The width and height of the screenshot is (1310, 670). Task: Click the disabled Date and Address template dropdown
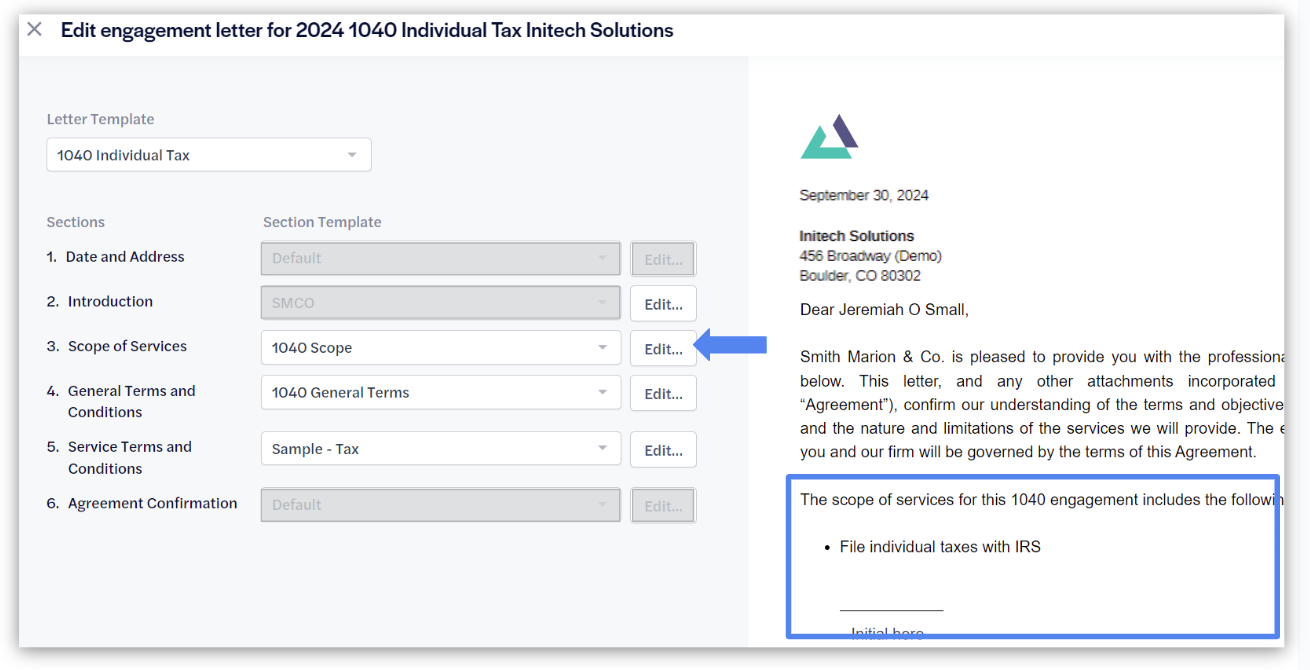441,258
